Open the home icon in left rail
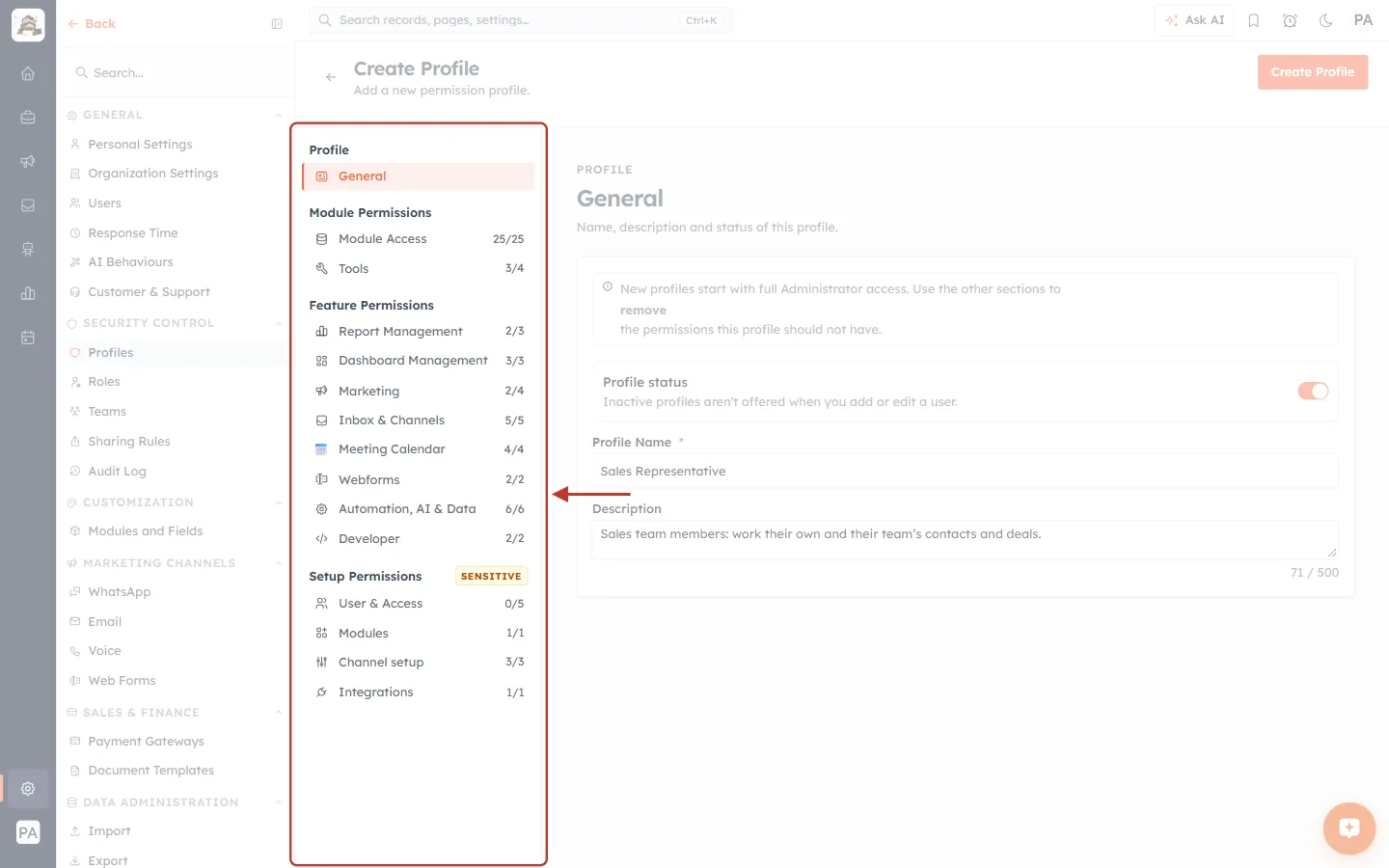This screenshot has width=1389, height=868. (x=28, y=73)
